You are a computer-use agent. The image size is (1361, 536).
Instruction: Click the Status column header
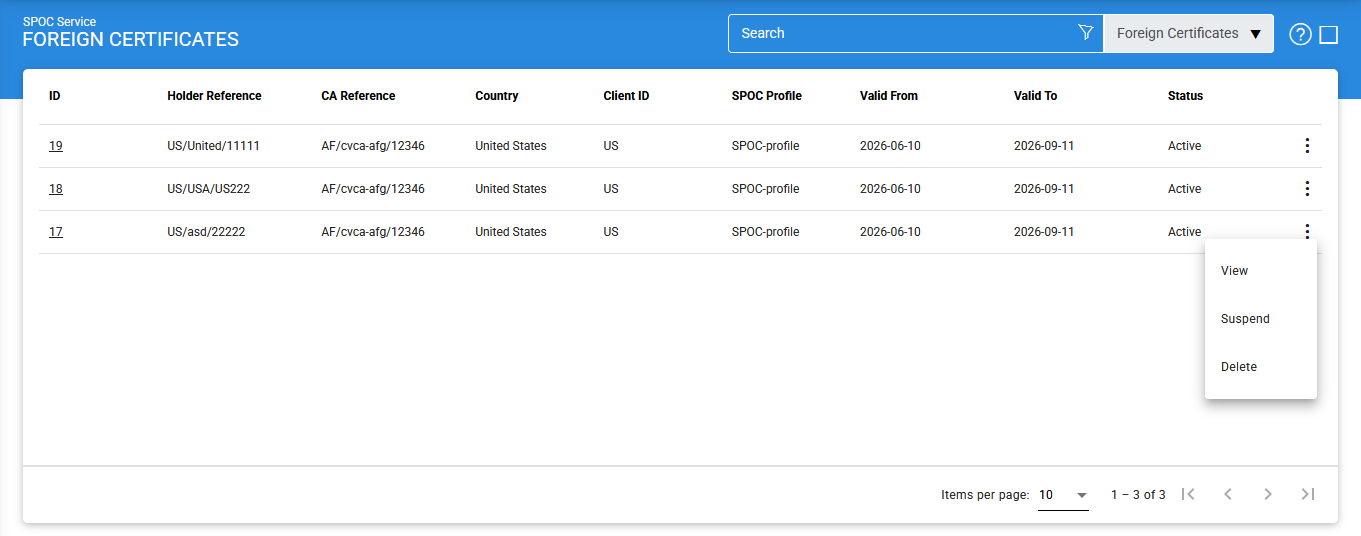point(1185,96)
